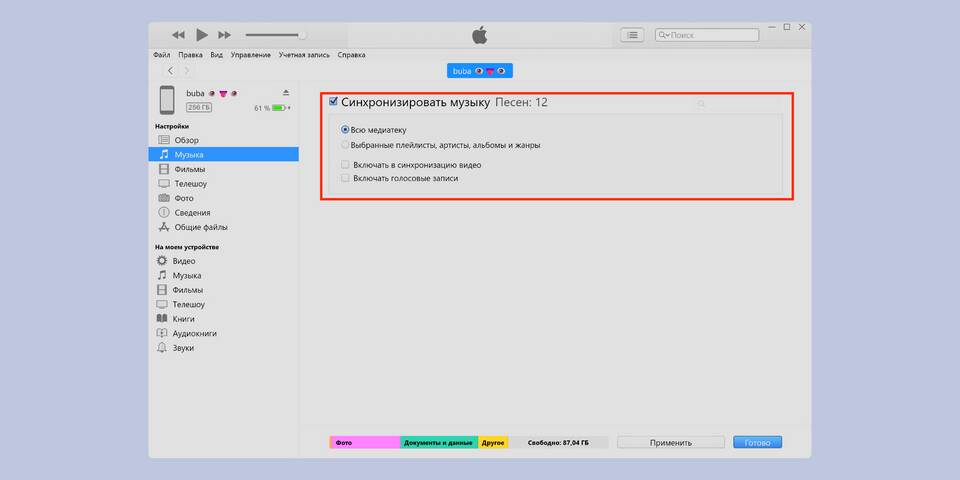Open the list view button near search
This screenshot has width=960, height=480.
[x=632, y=36]
